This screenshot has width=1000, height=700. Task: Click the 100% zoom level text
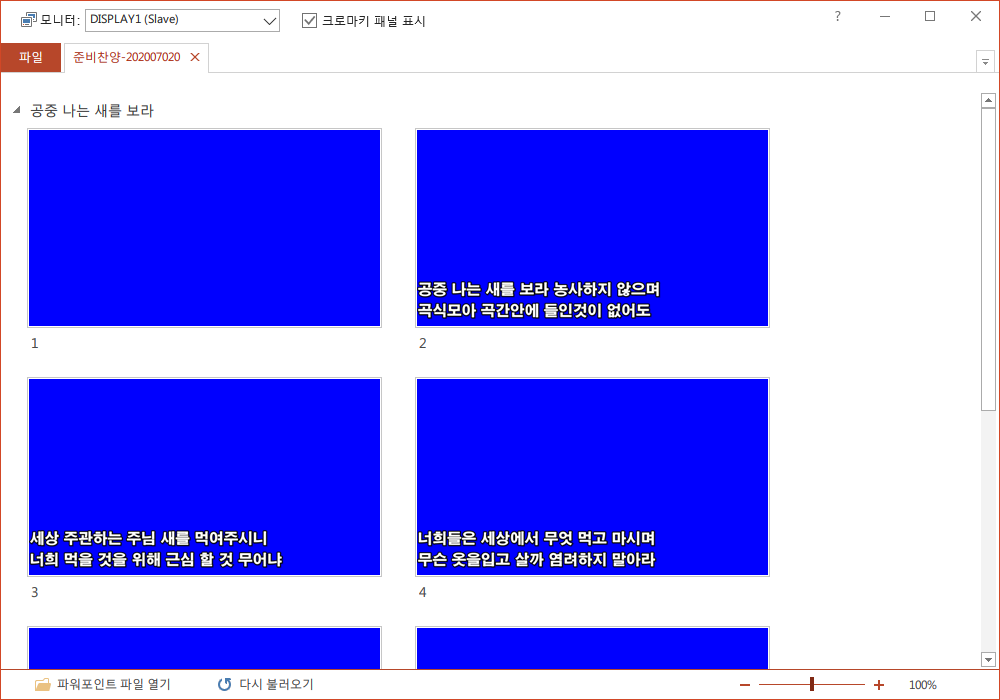(x=923, y=685)
